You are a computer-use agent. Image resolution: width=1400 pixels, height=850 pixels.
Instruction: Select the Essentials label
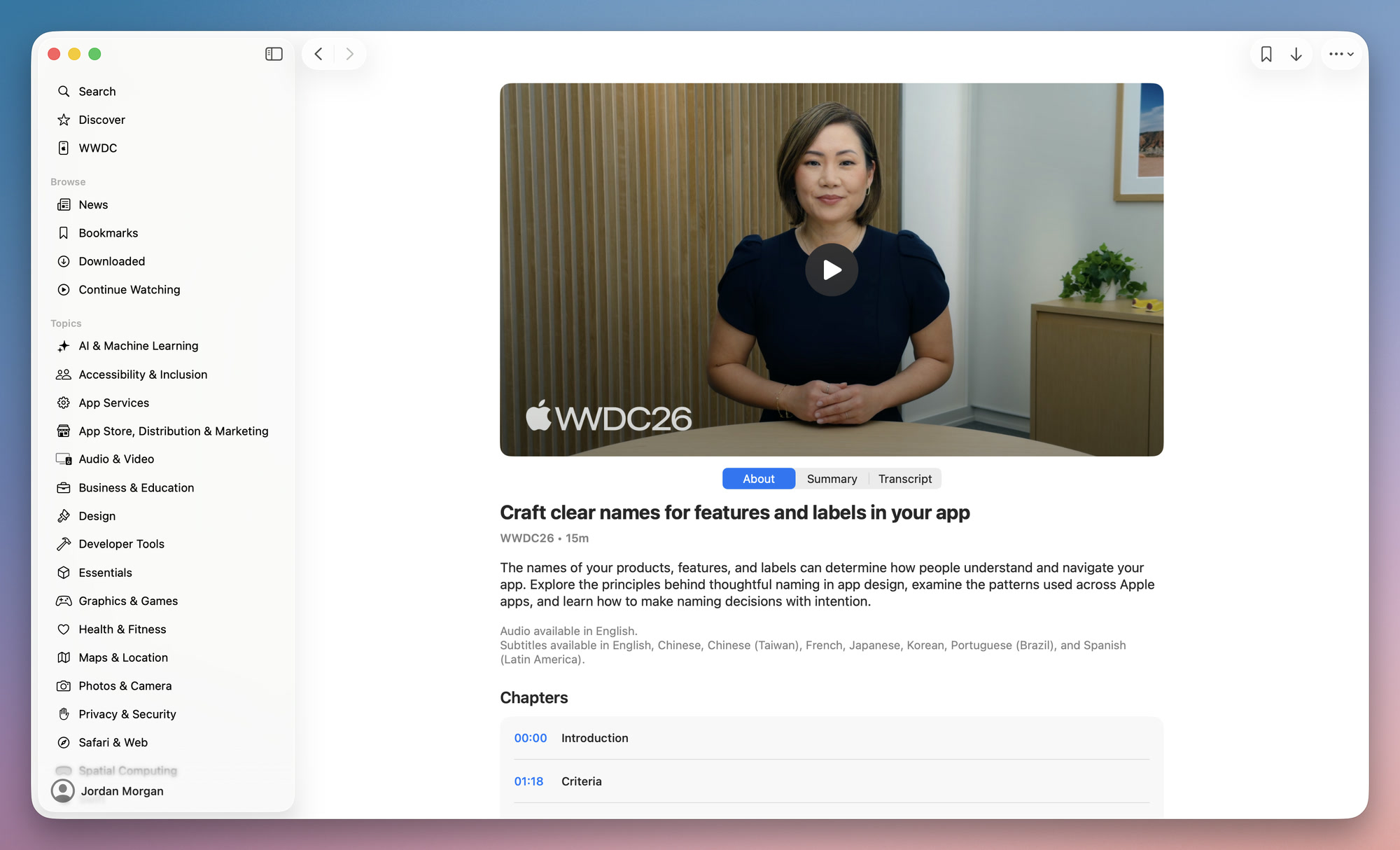pos(106,573)
